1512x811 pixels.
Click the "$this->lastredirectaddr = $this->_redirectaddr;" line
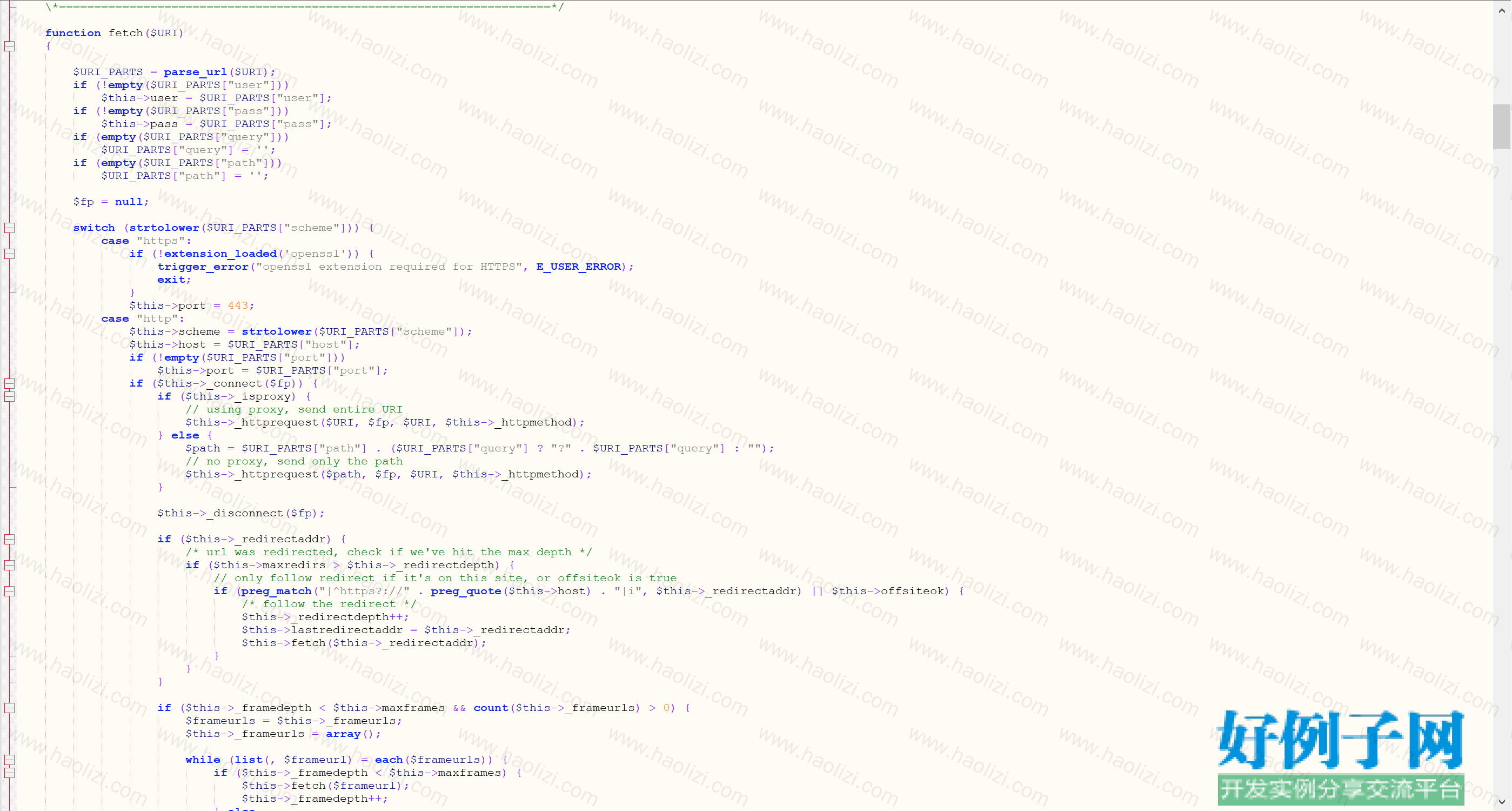[x=406, y=629]
